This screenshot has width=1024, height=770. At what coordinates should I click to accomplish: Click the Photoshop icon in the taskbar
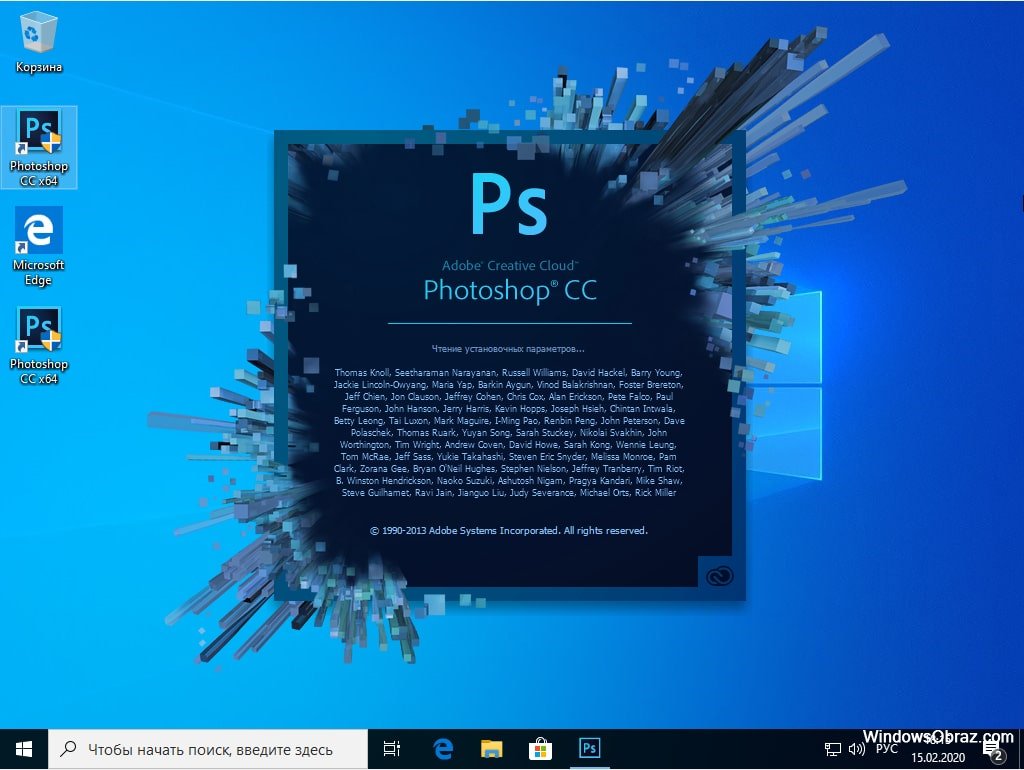[589, 748]
